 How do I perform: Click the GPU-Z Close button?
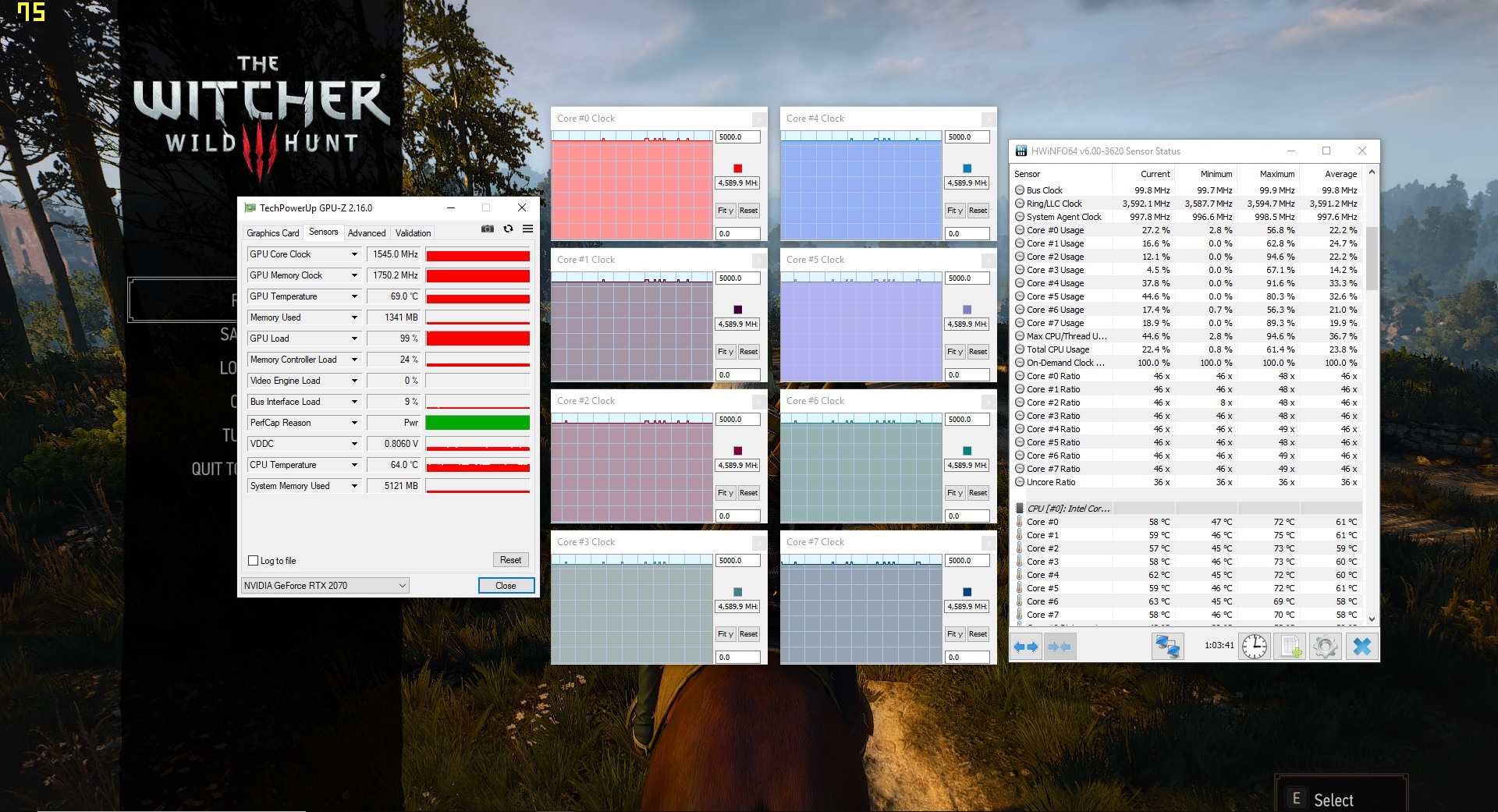(506, 586)
